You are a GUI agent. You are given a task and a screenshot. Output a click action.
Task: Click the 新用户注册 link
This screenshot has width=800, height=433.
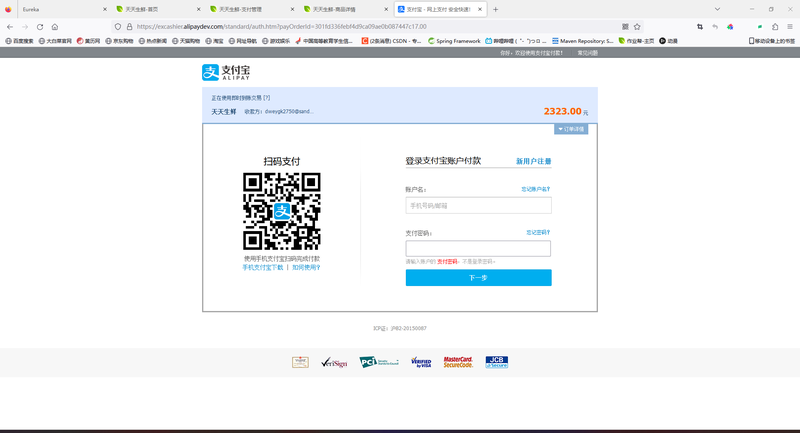(x=533, y=161)
